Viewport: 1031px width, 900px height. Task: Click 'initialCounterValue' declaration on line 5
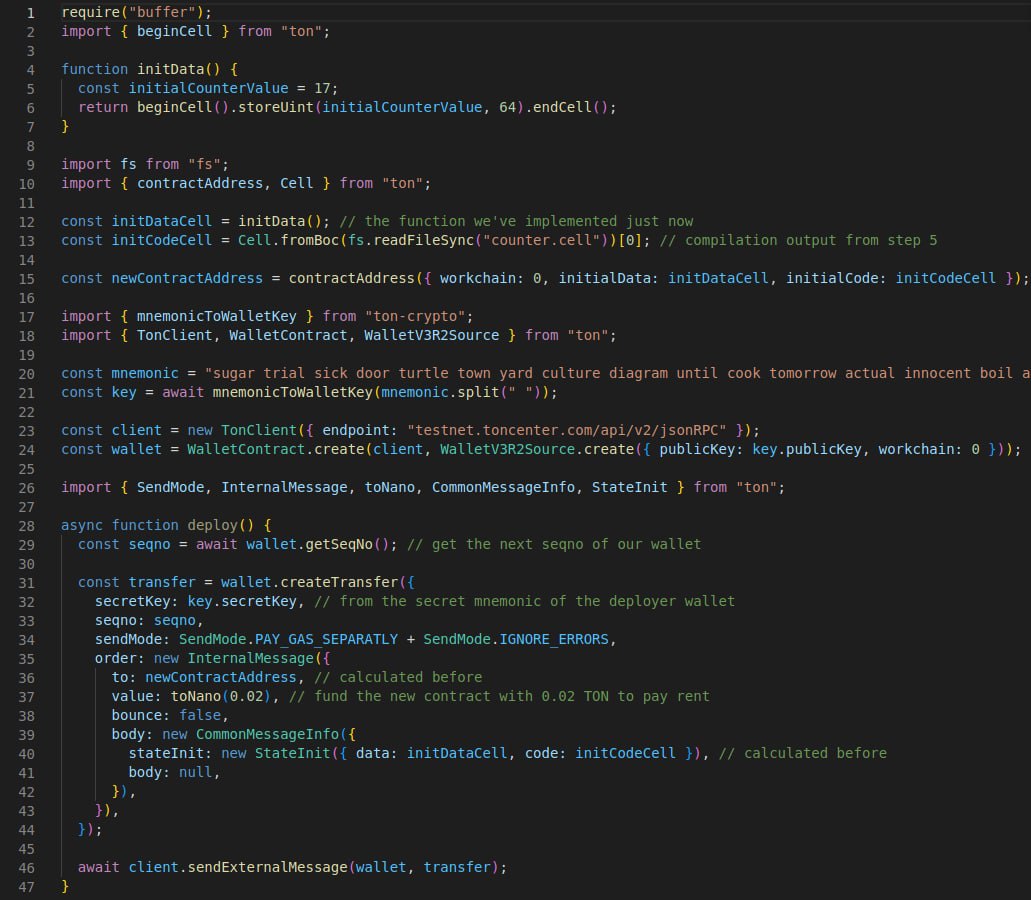tap(208, 88)
